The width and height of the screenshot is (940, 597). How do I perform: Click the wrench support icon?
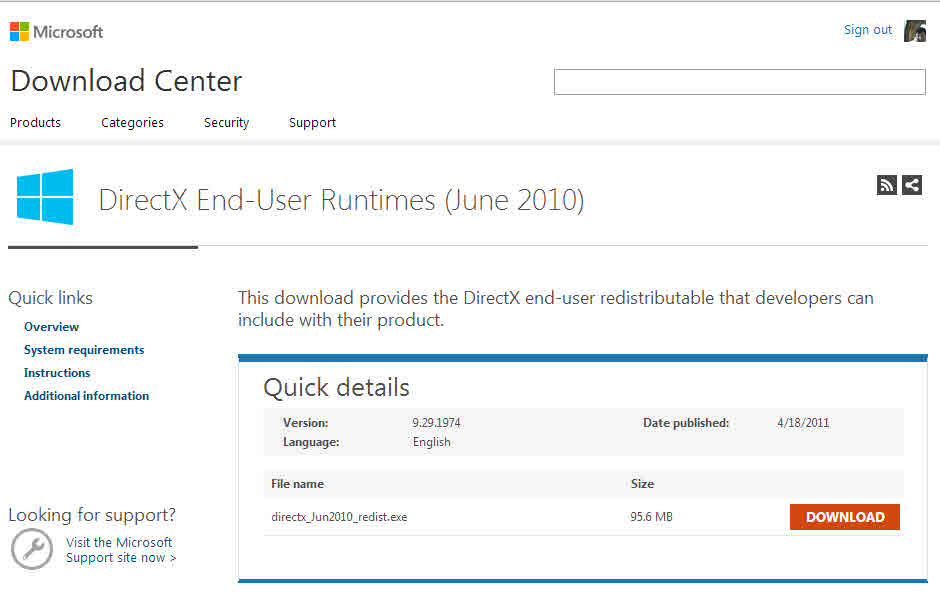[x=32, y=548]
